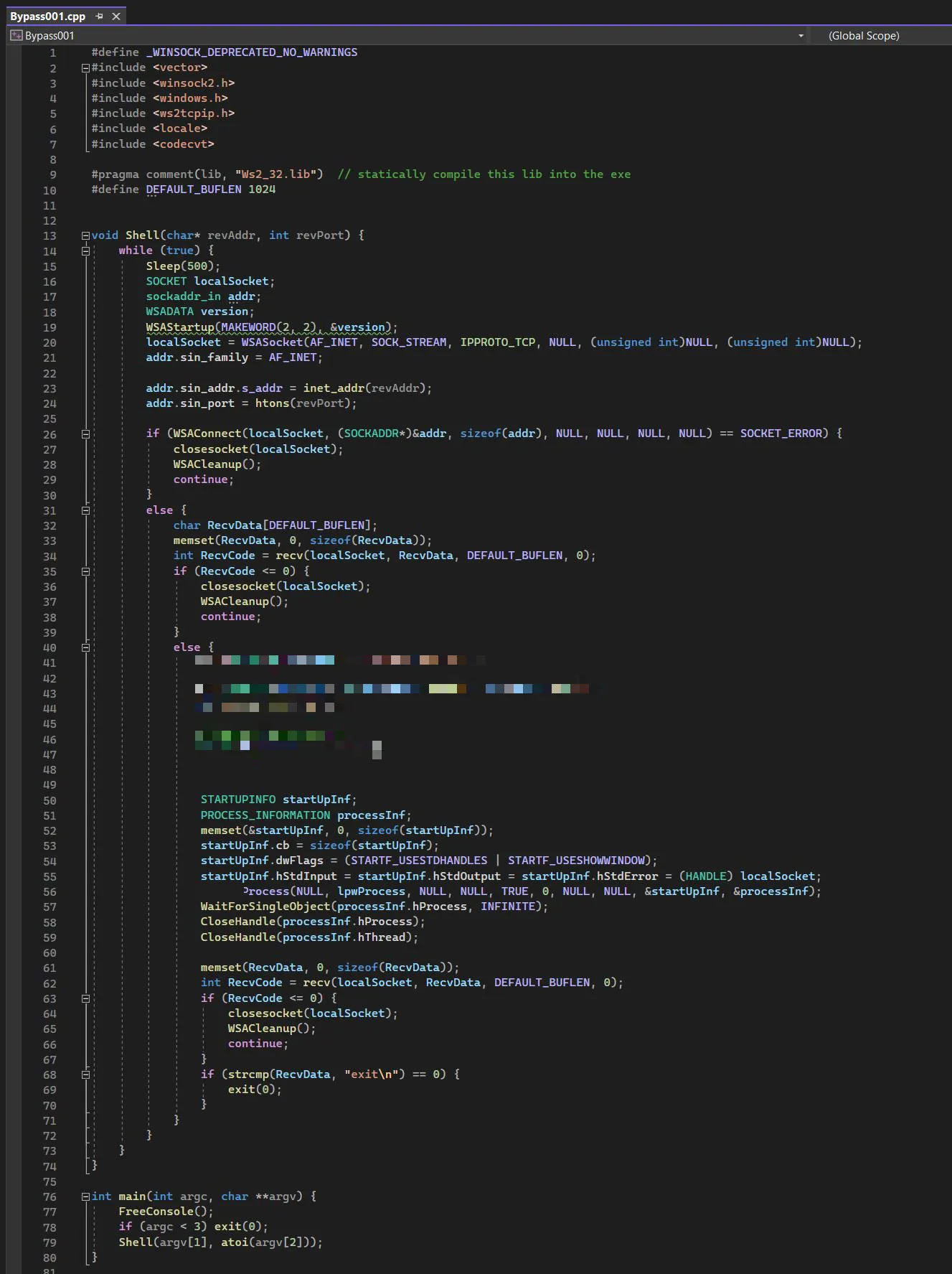Pin the Bypass001.cpp tab
Screen dimensions: 952x1274
(100, 16)
